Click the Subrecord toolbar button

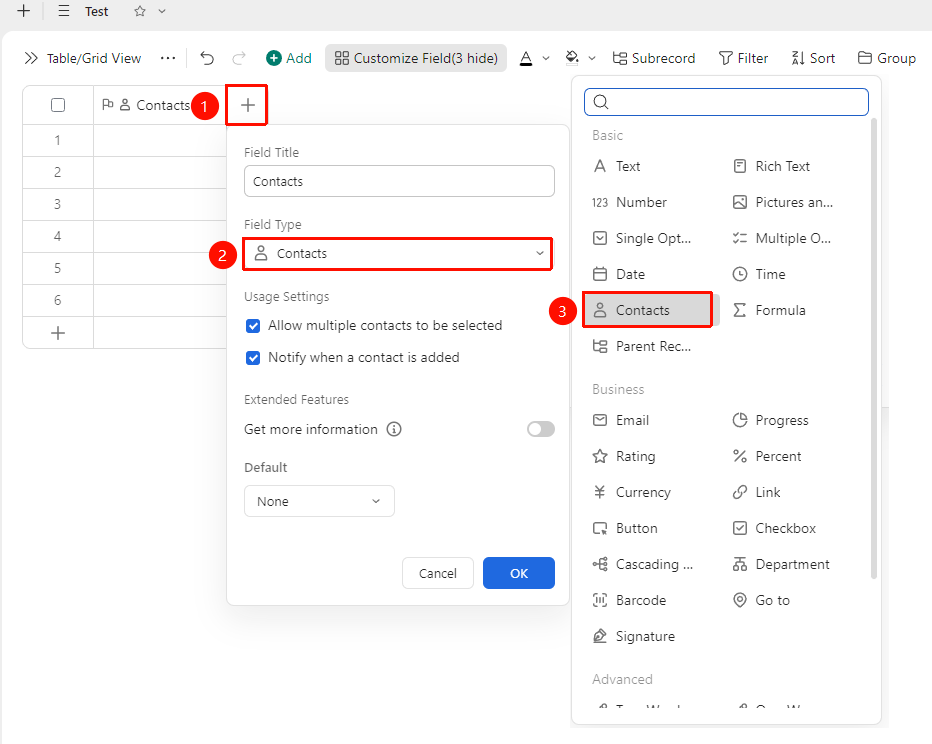(654, 58)
